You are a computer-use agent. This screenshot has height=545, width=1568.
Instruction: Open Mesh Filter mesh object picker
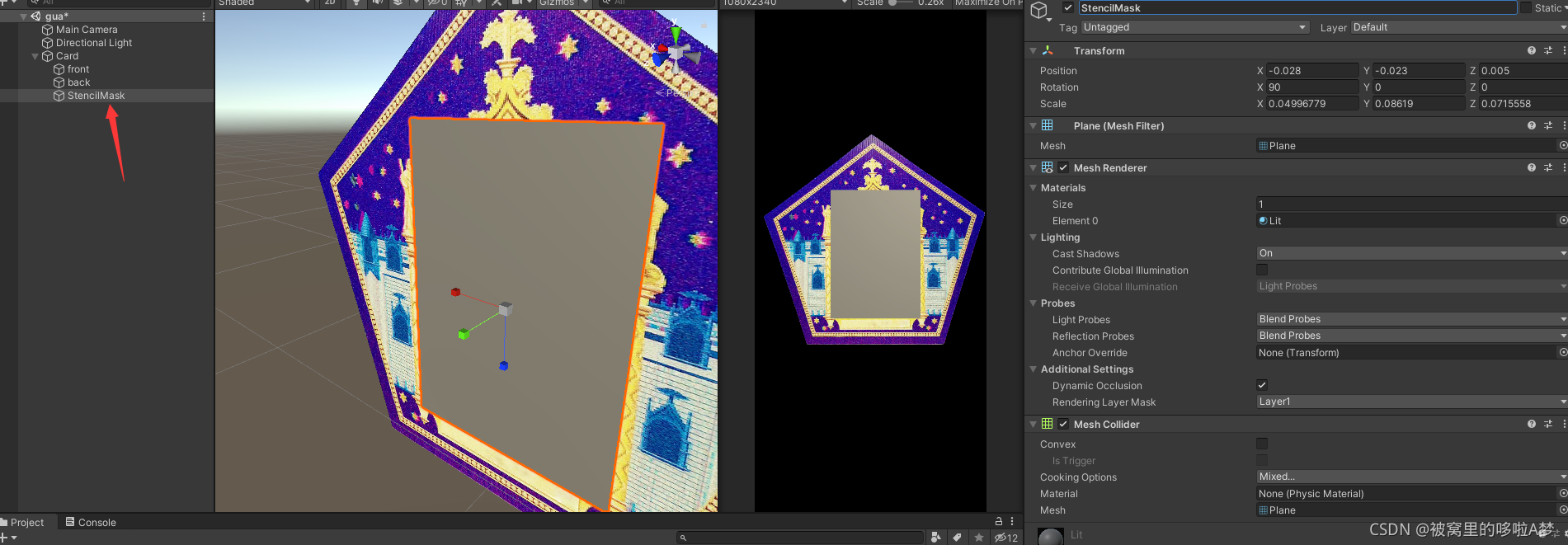1562,146
